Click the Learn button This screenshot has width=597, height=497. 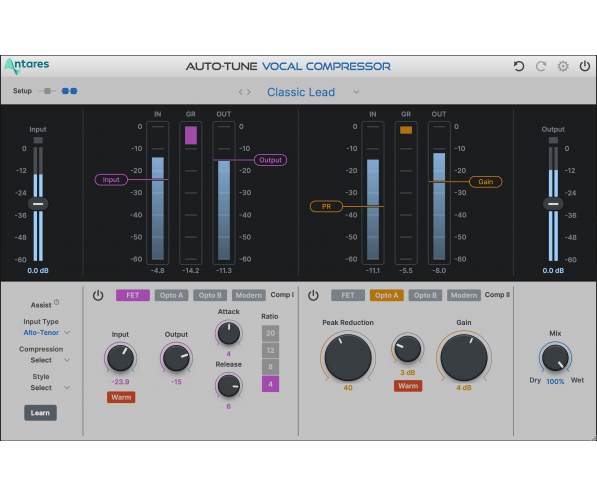(40, 413)
